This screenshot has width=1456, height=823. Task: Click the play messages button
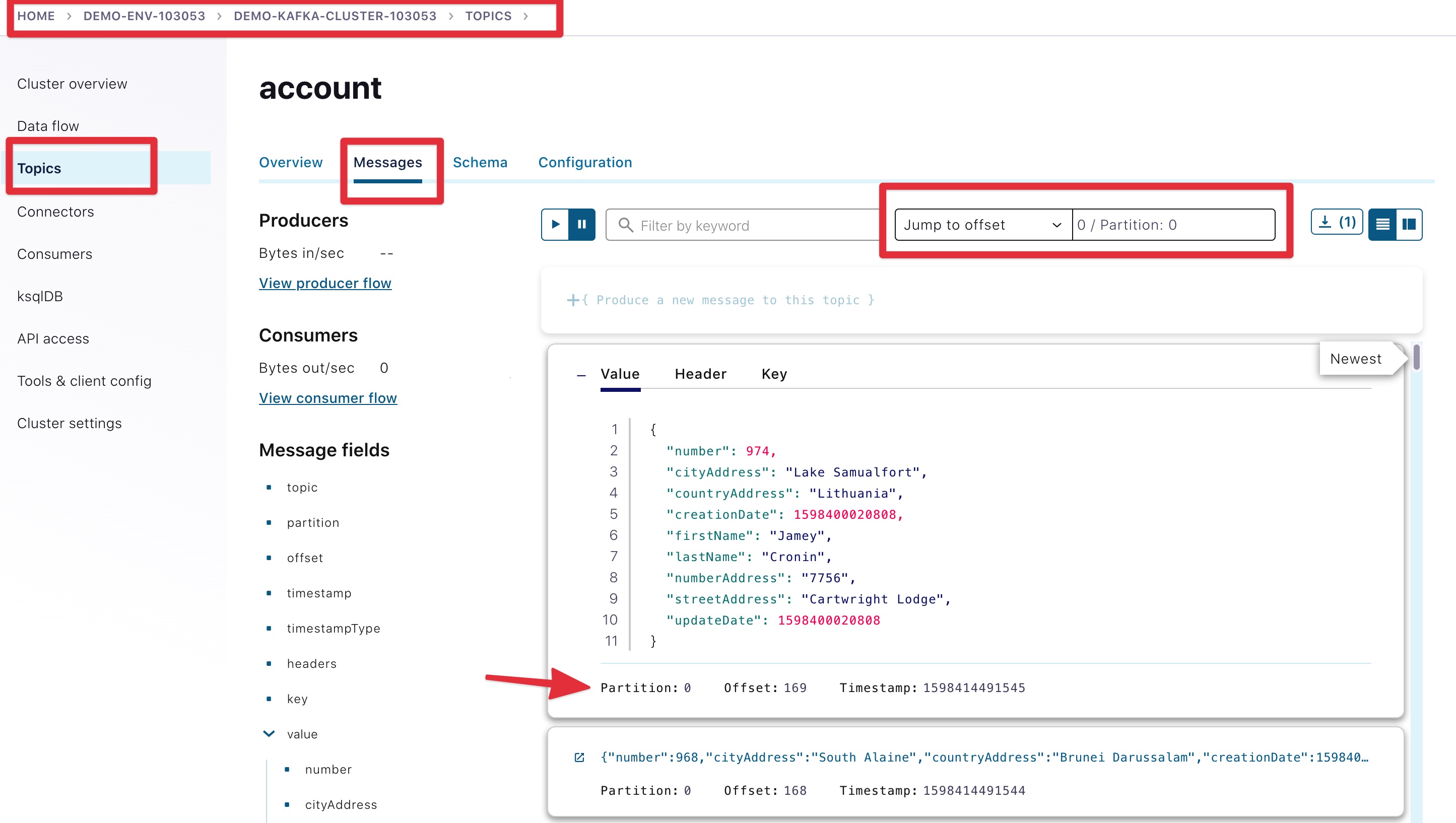click(555, 225)
